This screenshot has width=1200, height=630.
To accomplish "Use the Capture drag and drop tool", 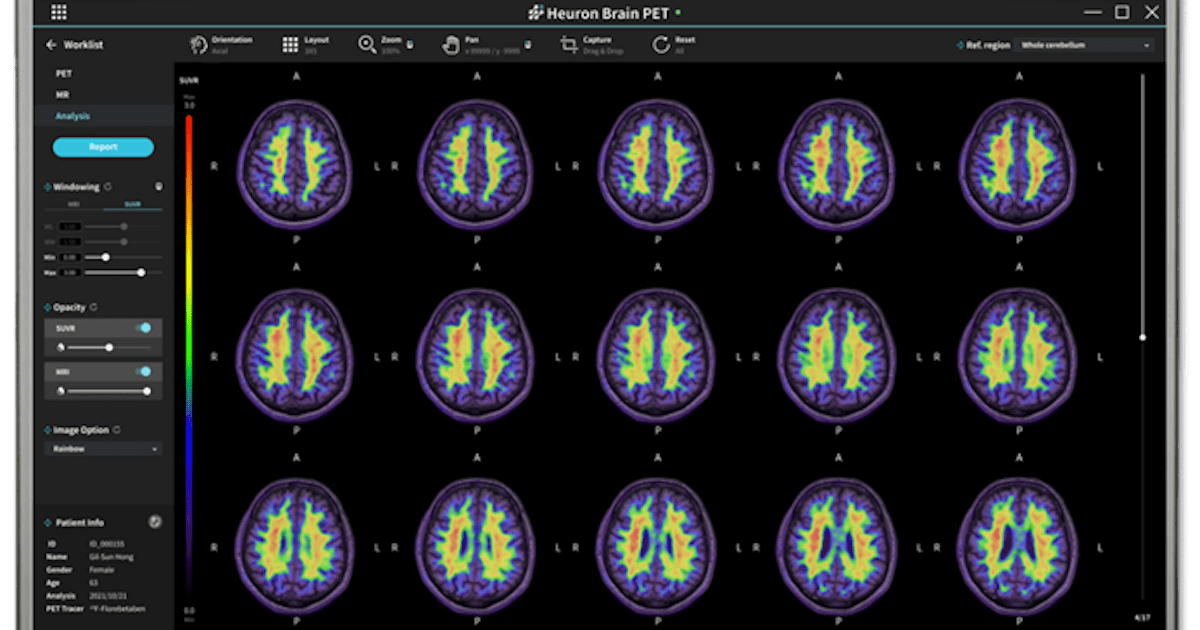I will (x=570, y=42).
